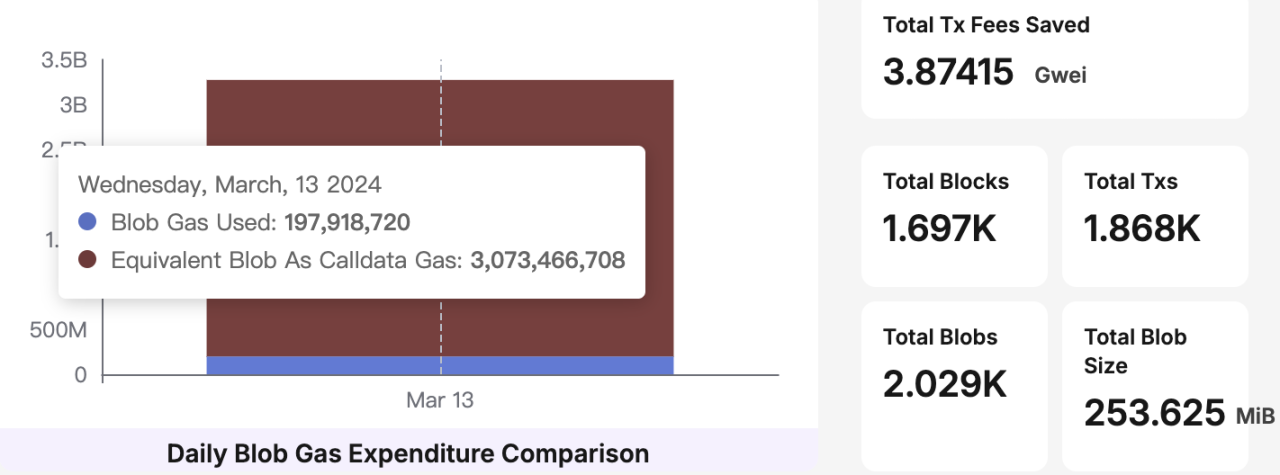
Task: Click the 1.868K transactions value
Action: (x=1143, y=229)
